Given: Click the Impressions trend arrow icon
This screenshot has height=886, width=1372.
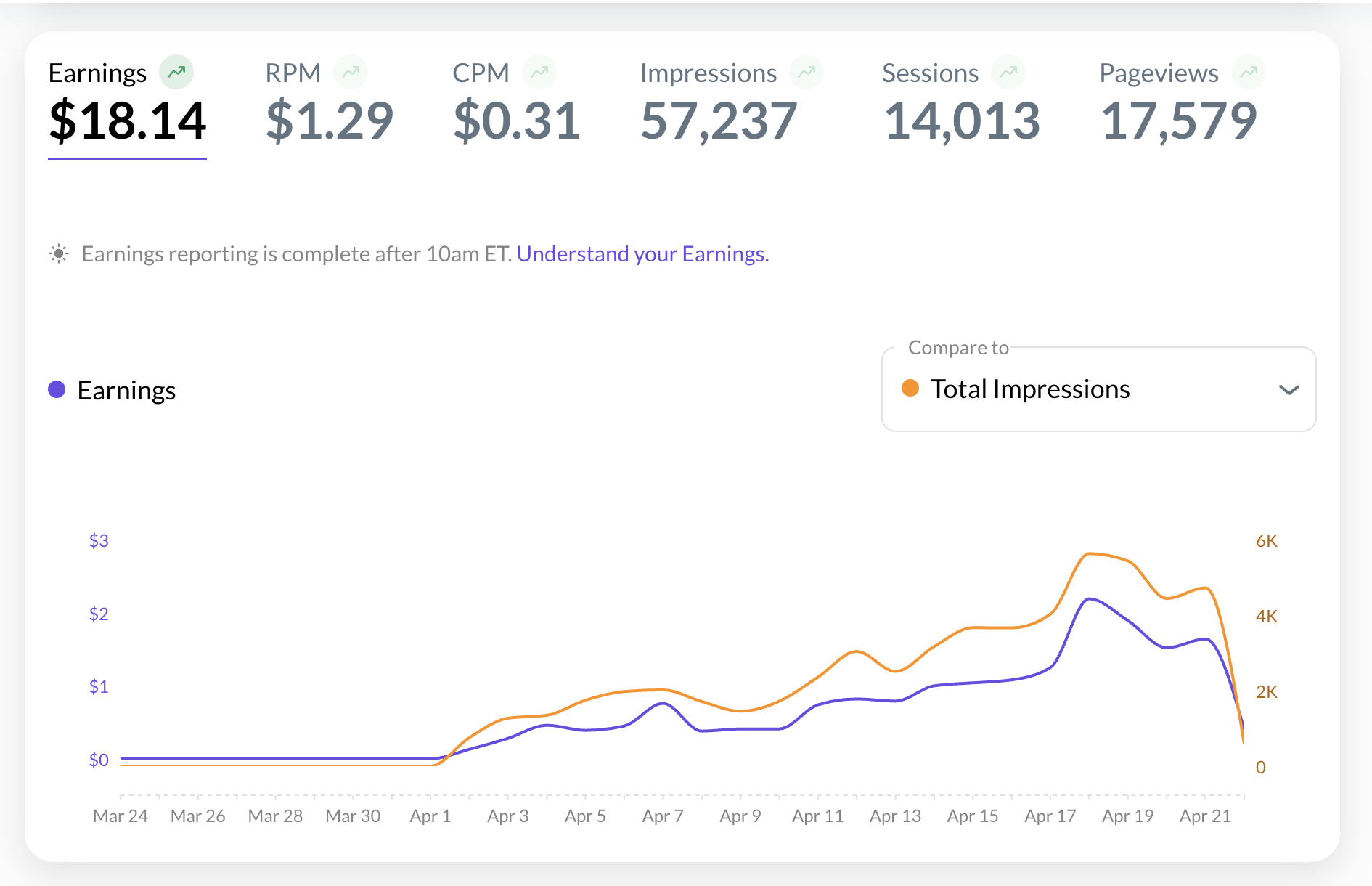Looking at the screenshot, I should click(x=807, y=73).
